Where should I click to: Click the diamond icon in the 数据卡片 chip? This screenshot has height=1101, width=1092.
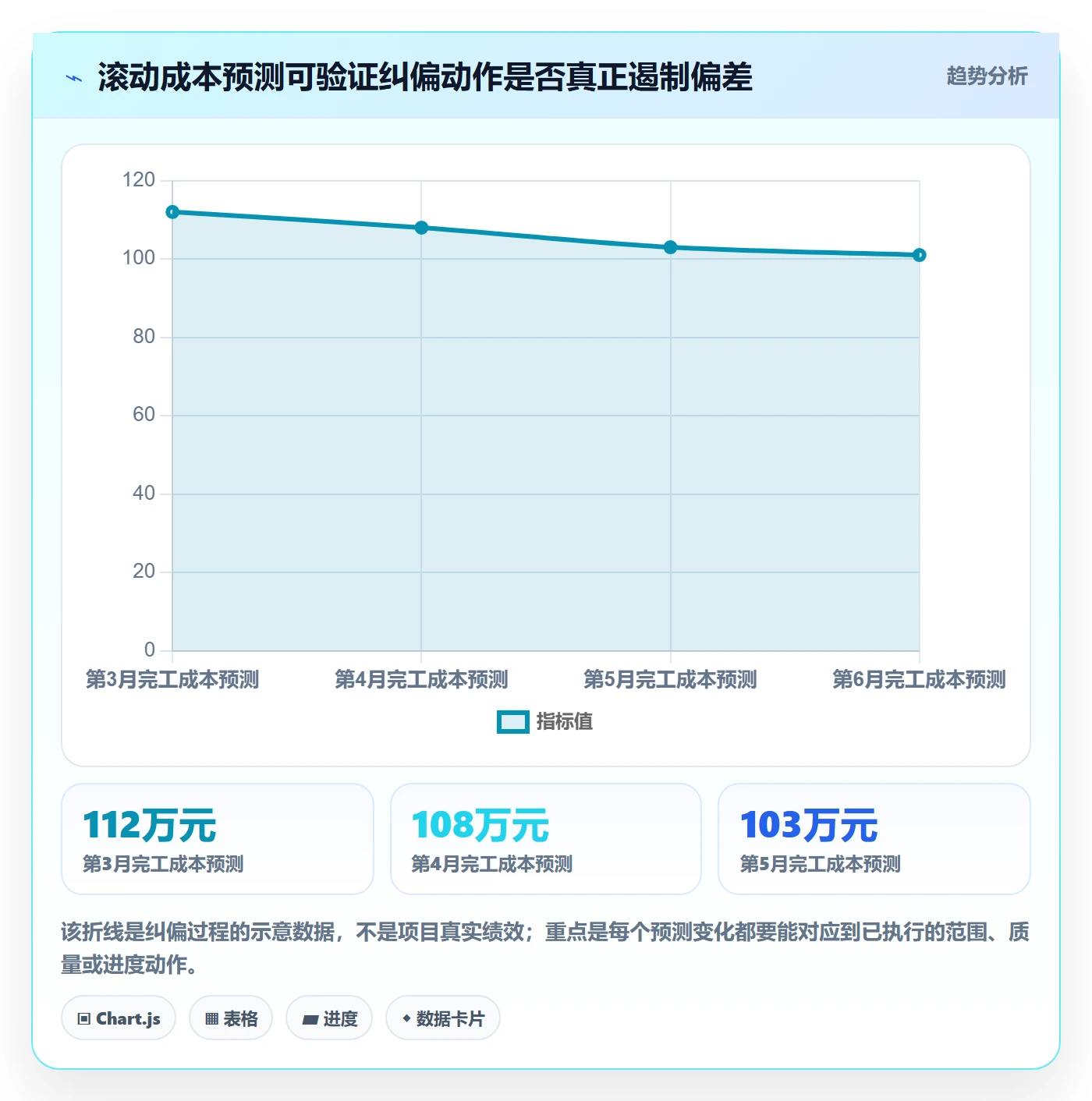[406, 1018]
